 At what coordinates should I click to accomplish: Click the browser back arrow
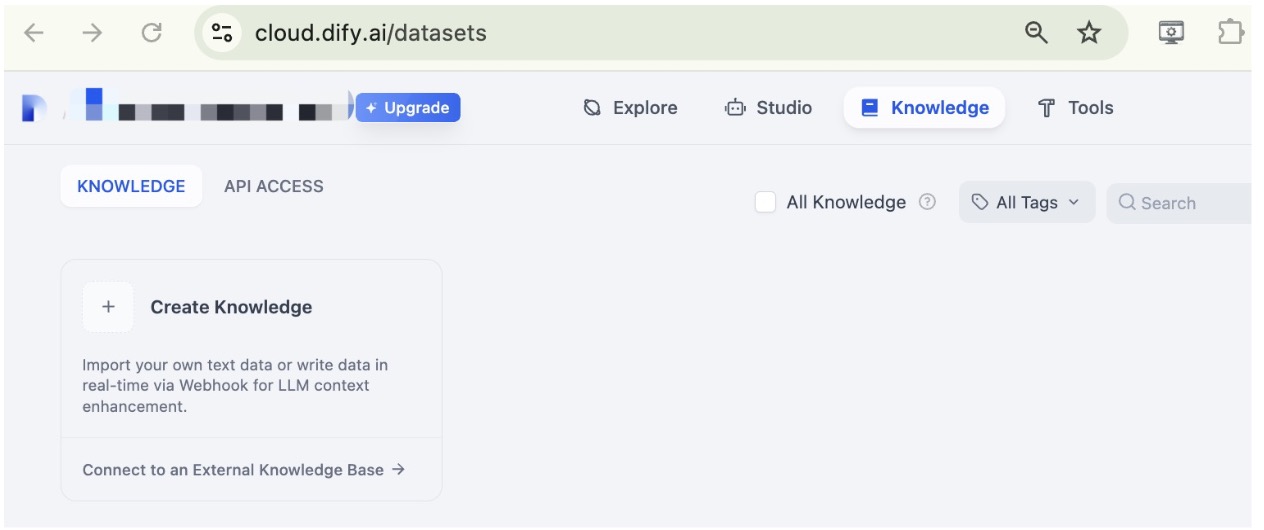[x=34, y=33]
